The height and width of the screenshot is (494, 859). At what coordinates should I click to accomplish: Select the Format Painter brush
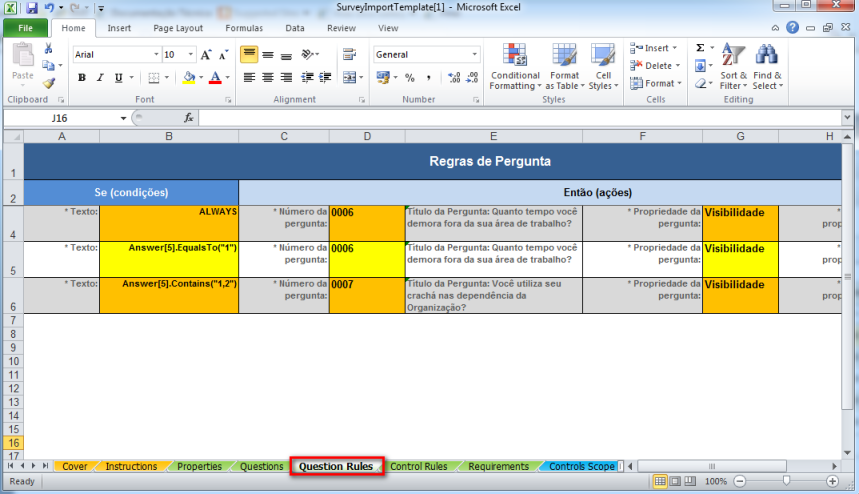(x=49, y=83)
